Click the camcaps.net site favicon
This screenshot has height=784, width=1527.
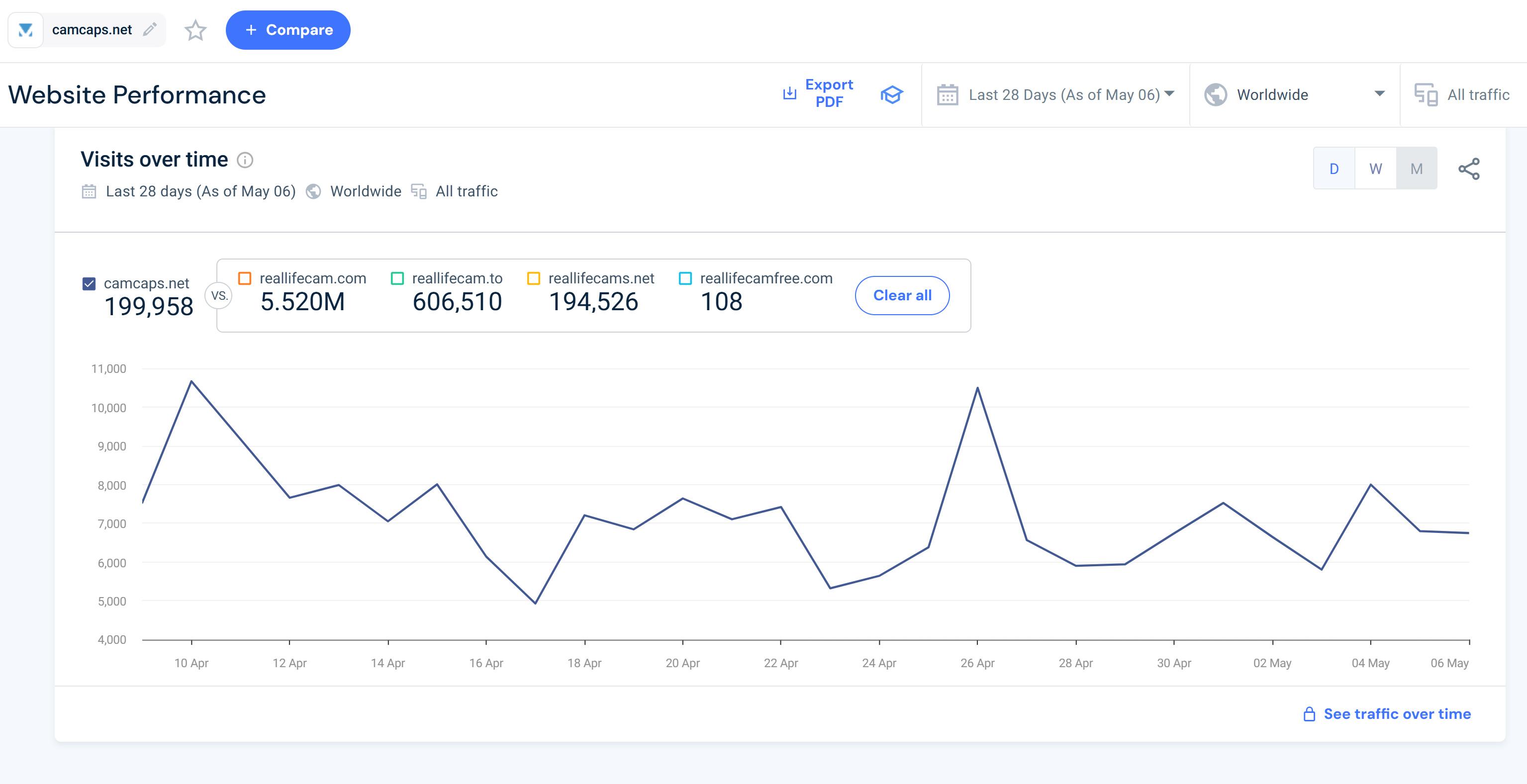[25, 30]
